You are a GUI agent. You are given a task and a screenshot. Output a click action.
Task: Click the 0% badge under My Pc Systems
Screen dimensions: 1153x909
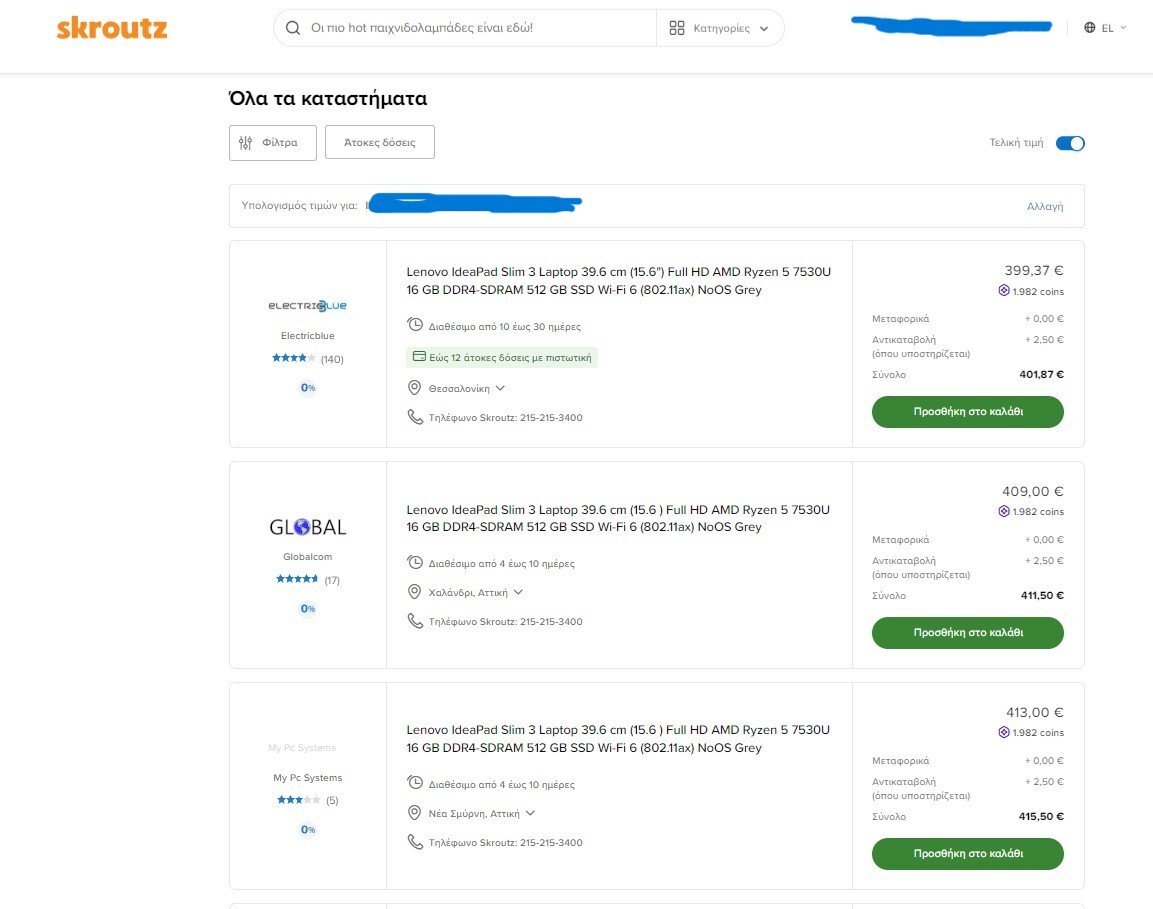pos(307,830)
